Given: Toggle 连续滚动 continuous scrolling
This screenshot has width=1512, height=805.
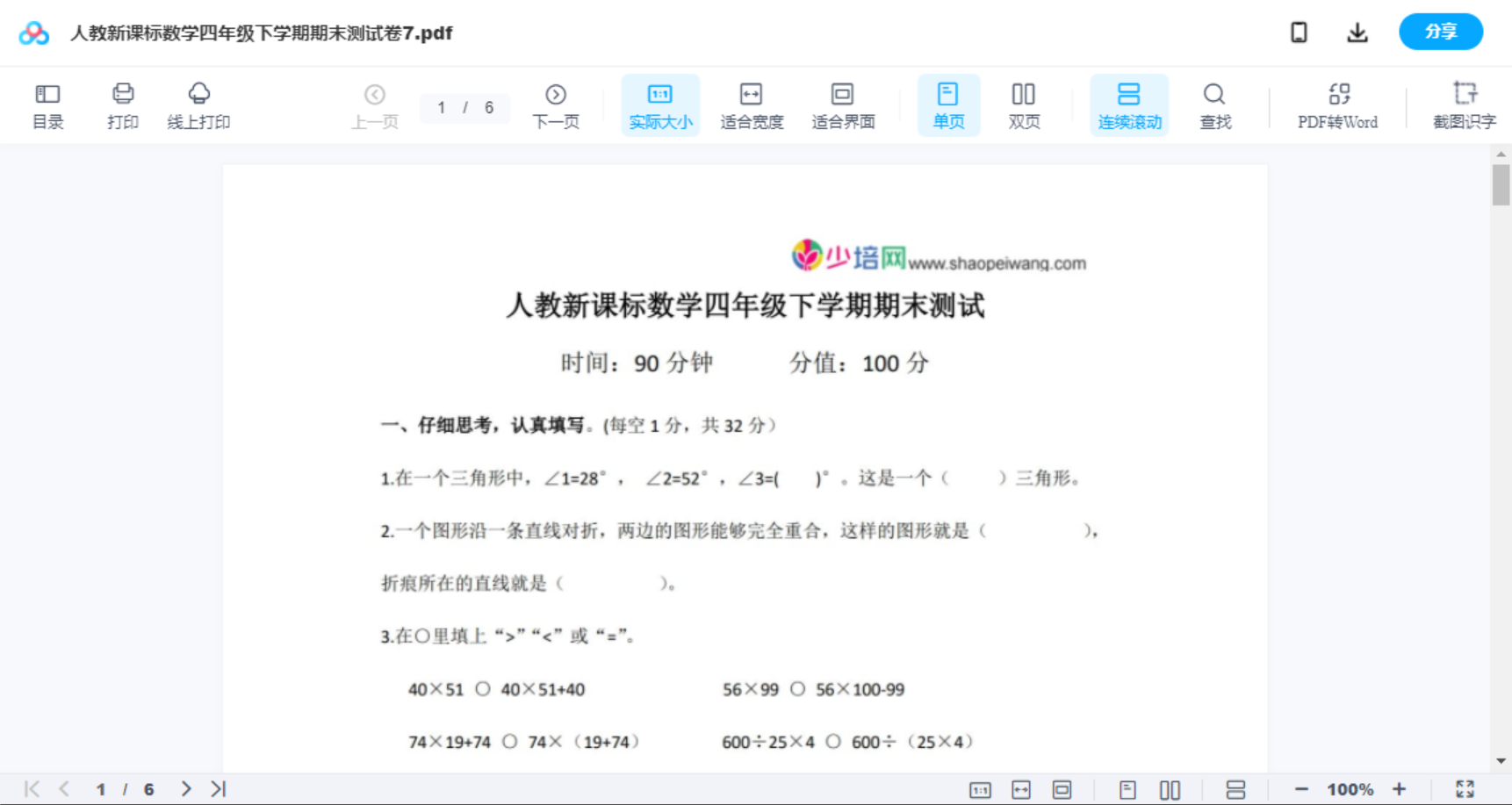Looking at the screenshot, I should coord(1129,104).
